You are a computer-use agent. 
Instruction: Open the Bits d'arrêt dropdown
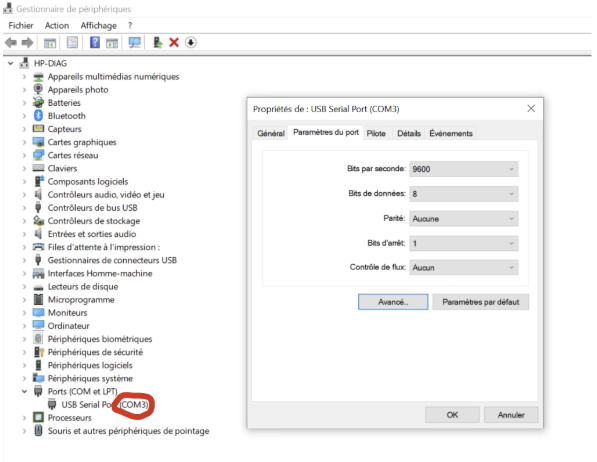pyautogui.click(x=463, y=243)
